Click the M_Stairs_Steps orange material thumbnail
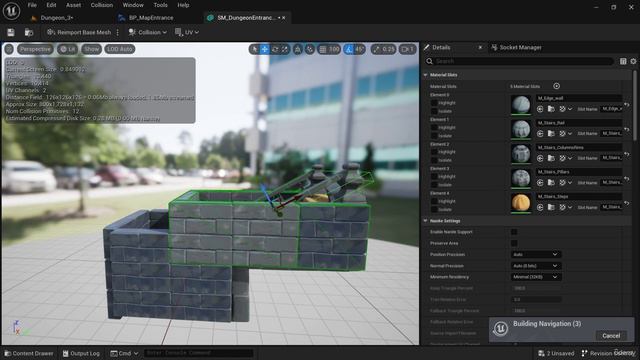640x360 pixels. (x=521, y=203)
